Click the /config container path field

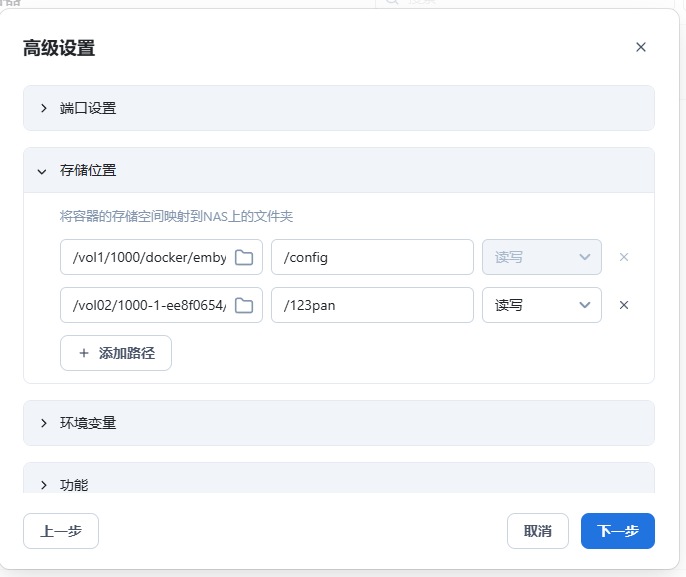point(372,257)
